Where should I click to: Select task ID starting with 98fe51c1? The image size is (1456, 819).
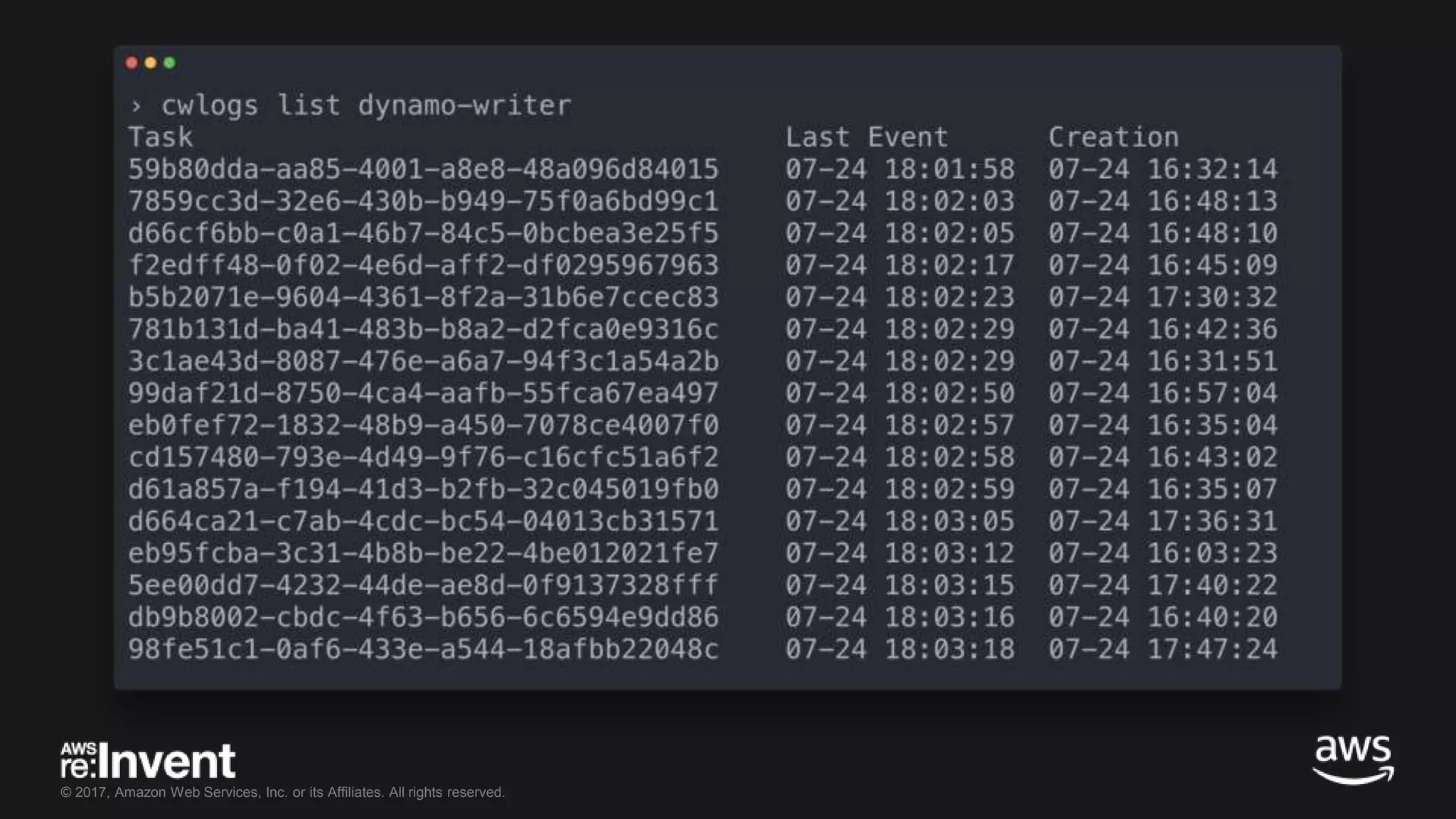(424, 649)
